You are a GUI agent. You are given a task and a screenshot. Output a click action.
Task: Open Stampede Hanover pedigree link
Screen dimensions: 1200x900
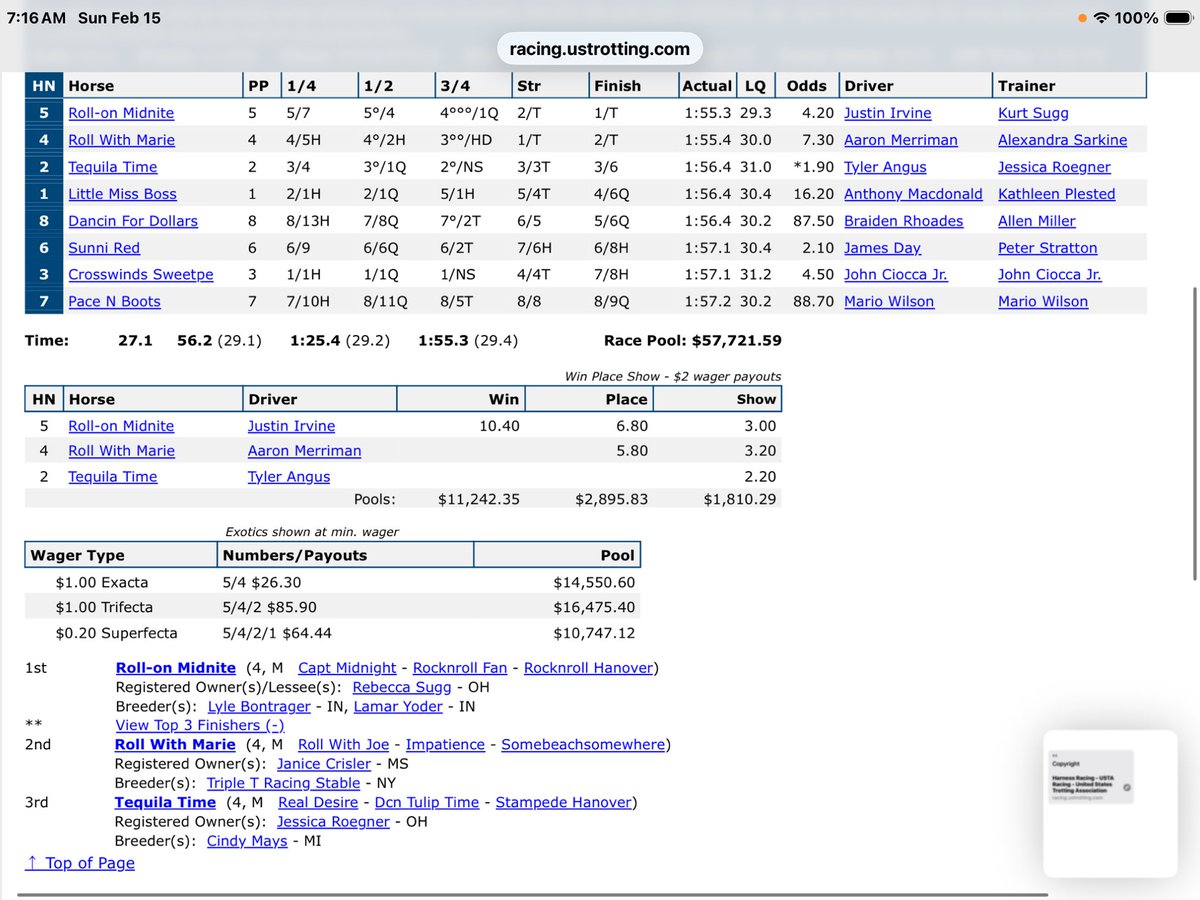tap(564, 802)
